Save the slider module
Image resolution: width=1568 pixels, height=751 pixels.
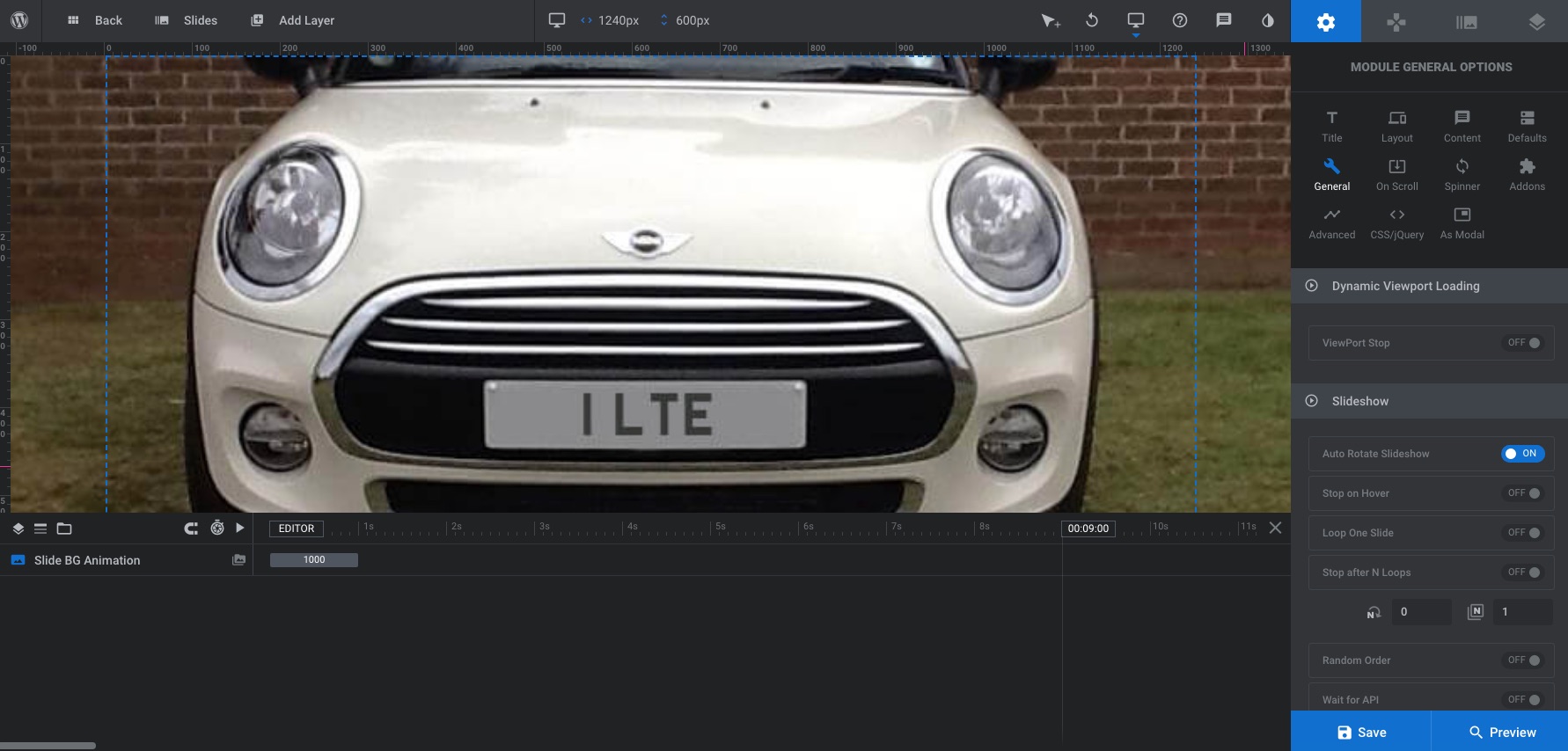pyautogui.click(x=1360, y=732)
